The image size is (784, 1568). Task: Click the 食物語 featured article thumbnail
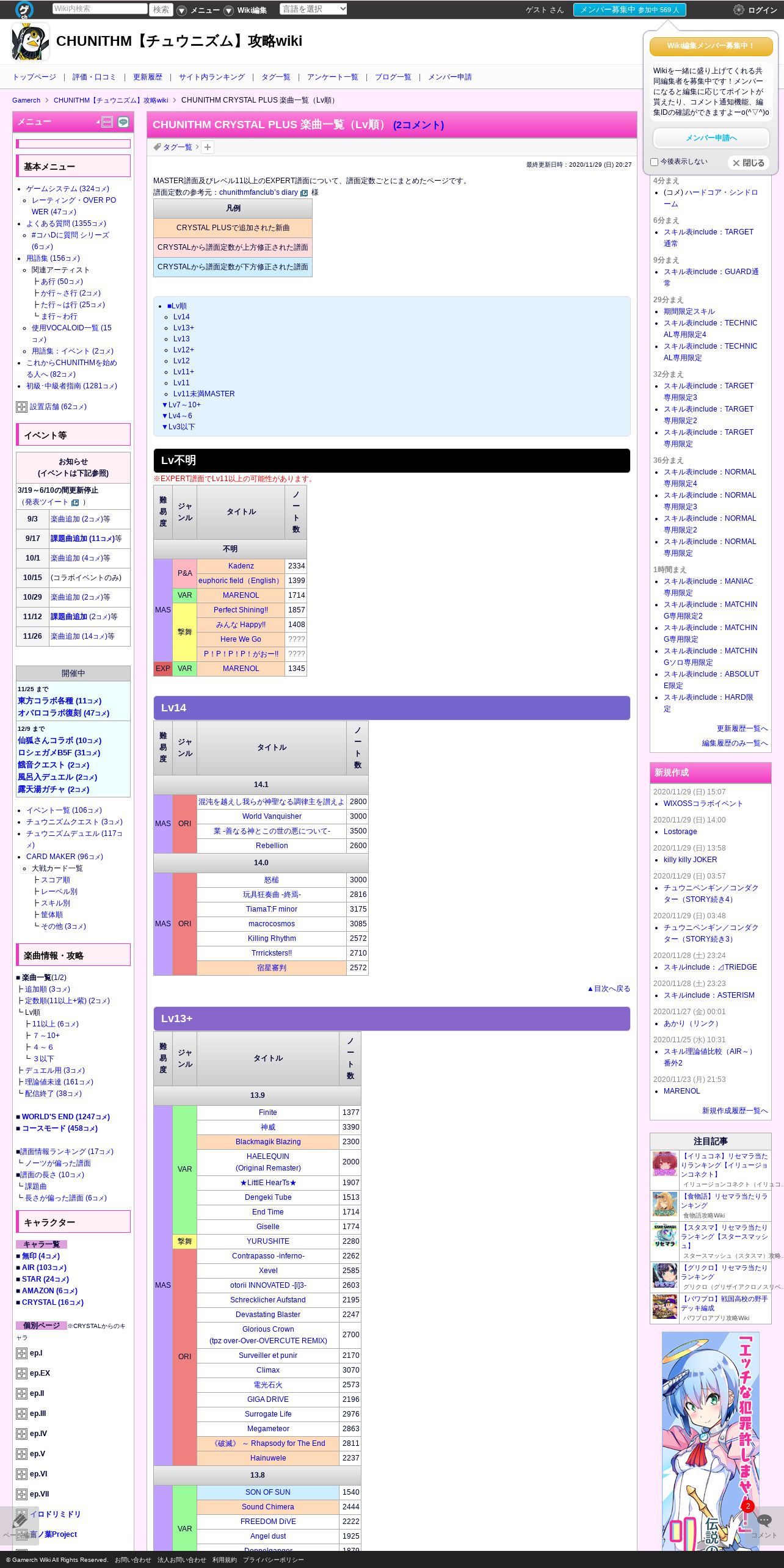(x=665, y=1204)
